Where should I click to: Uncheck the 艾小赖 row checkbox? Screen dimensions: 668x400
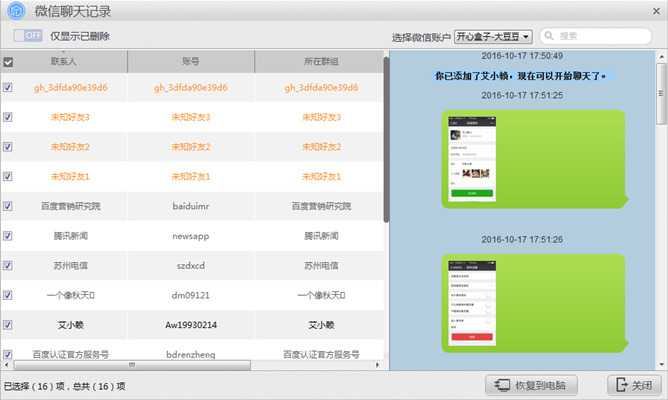pyautogui.click(x=8, y=325)
